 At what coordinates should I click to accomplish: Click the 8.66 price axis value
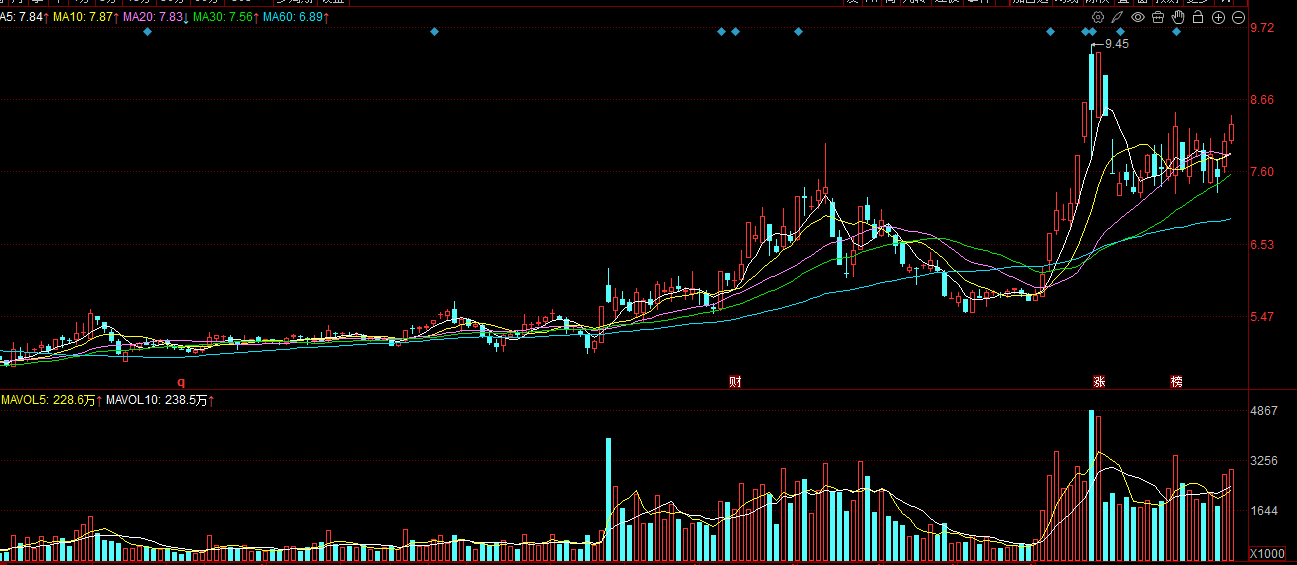click(1262, 100)
